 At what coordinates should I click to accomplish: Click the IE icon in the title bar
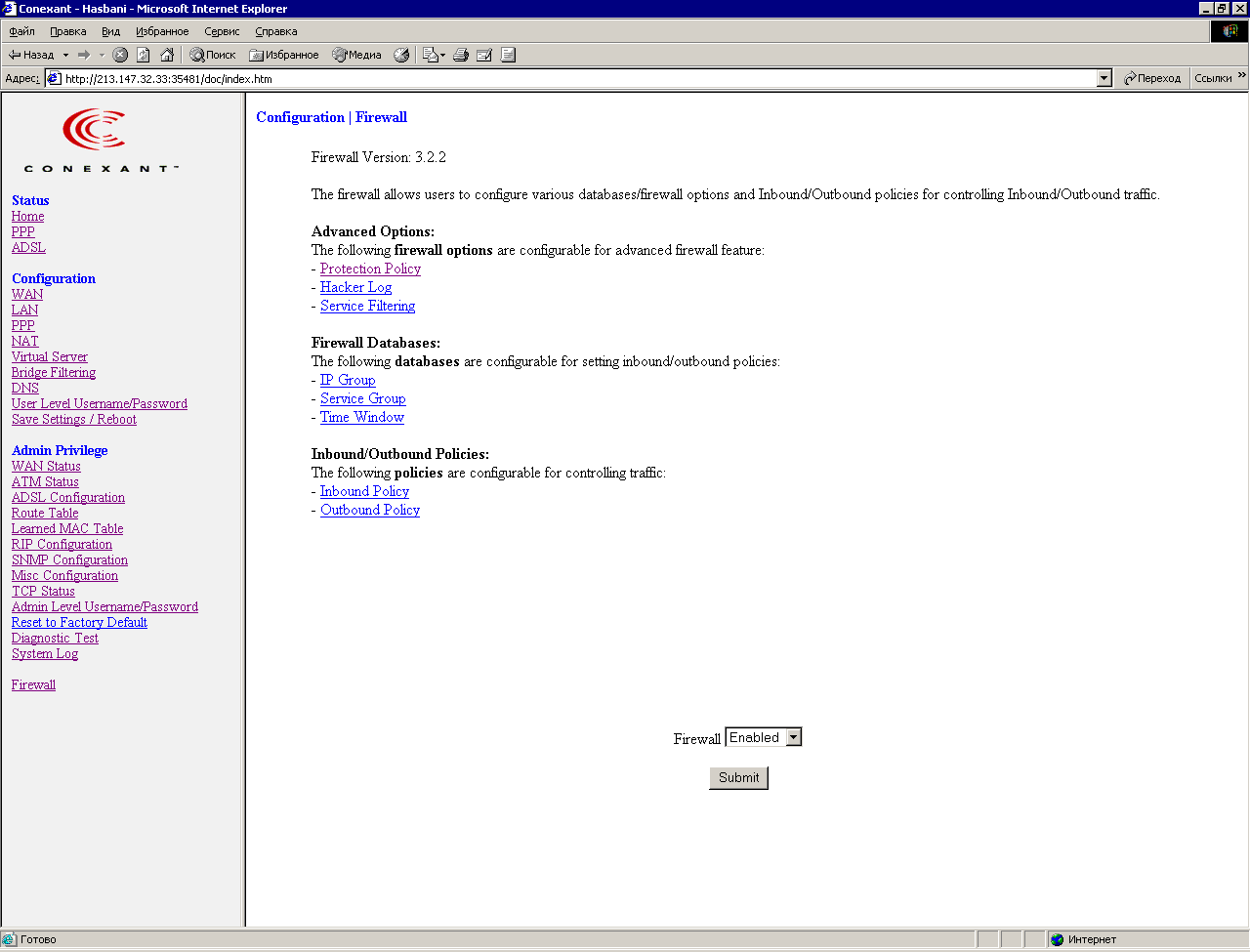10,9
